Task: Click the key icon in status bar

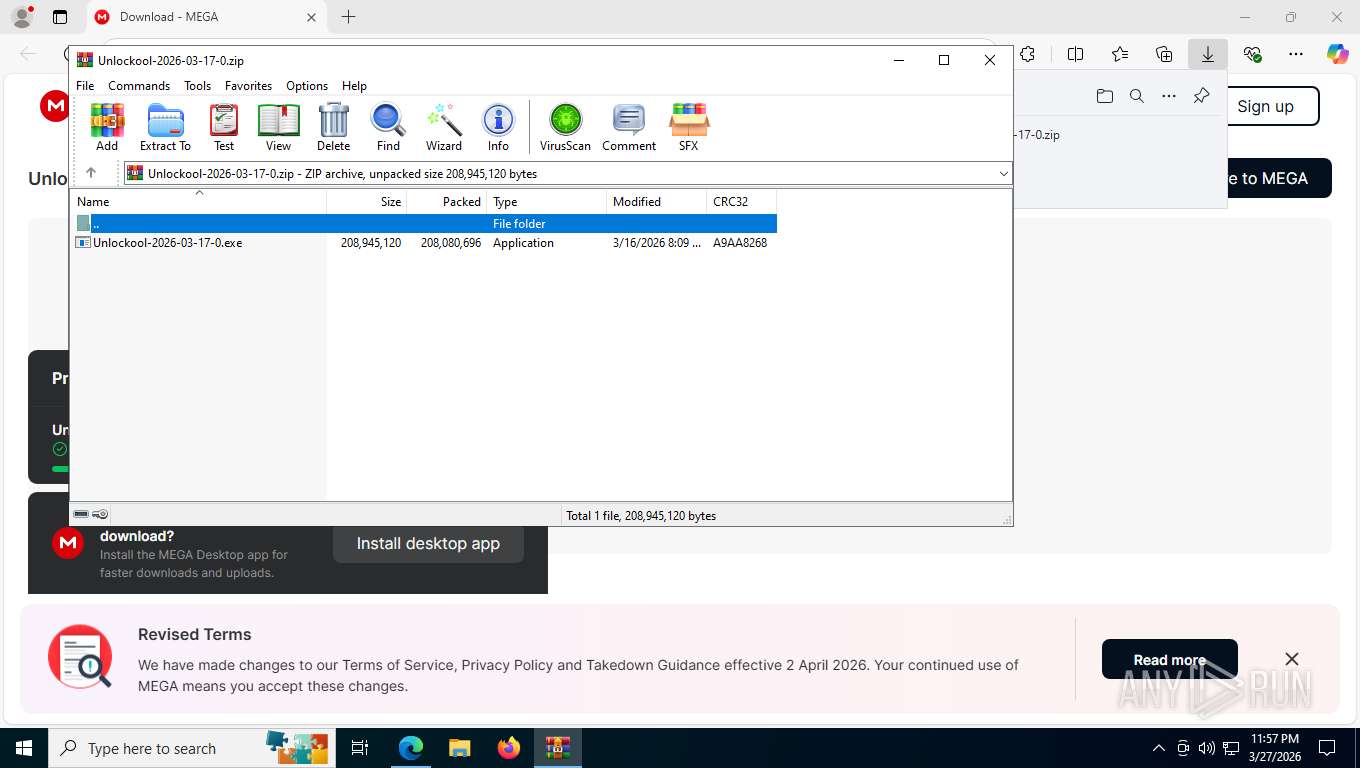Action: (x=100, y=514)
